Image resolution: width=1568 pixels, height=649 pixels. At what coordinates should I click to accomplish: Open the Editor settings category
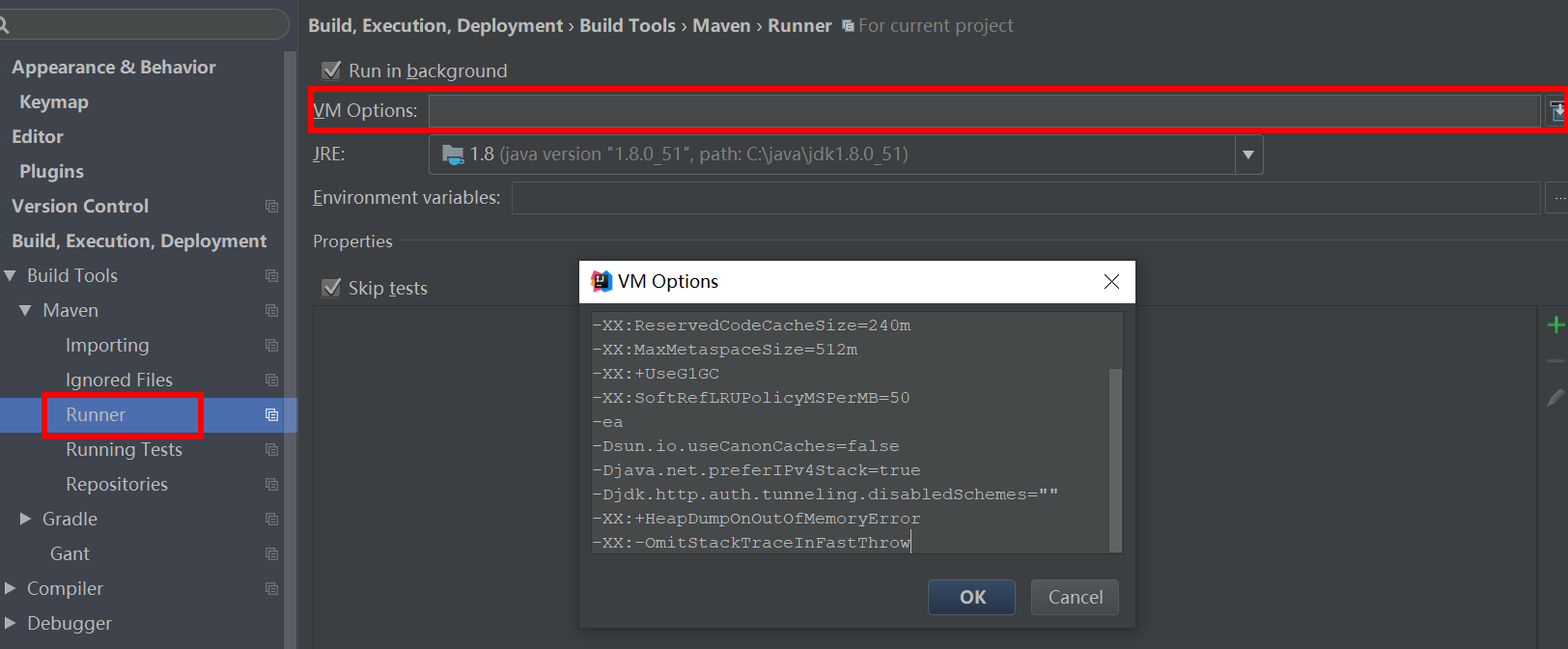[x=38, y=136]
